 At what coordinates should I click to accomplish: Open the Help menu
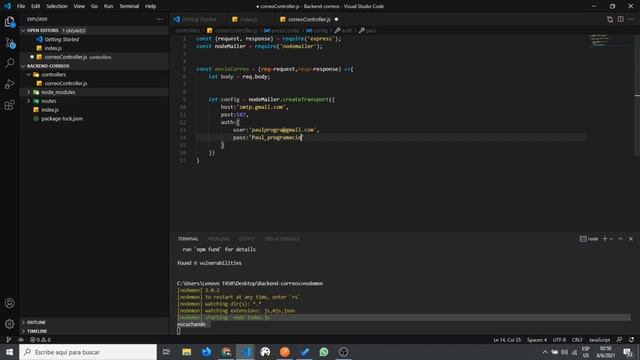[151, 6]
